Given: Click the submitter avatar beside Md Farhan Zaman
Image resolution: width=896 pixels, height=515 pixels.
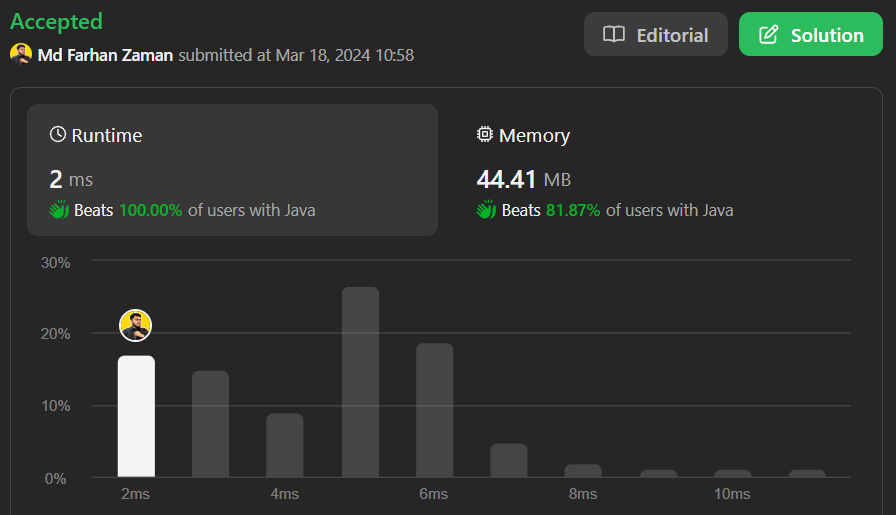Looking at the screenshot, I should (21, 54).
